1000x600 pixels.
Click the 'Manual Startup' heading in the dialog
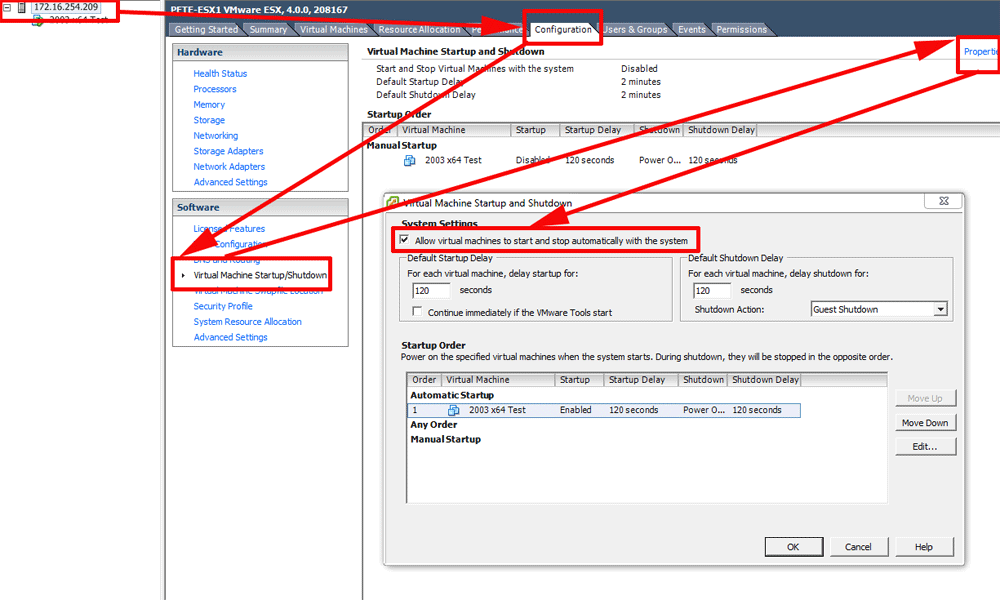click(x=445, y=439)
